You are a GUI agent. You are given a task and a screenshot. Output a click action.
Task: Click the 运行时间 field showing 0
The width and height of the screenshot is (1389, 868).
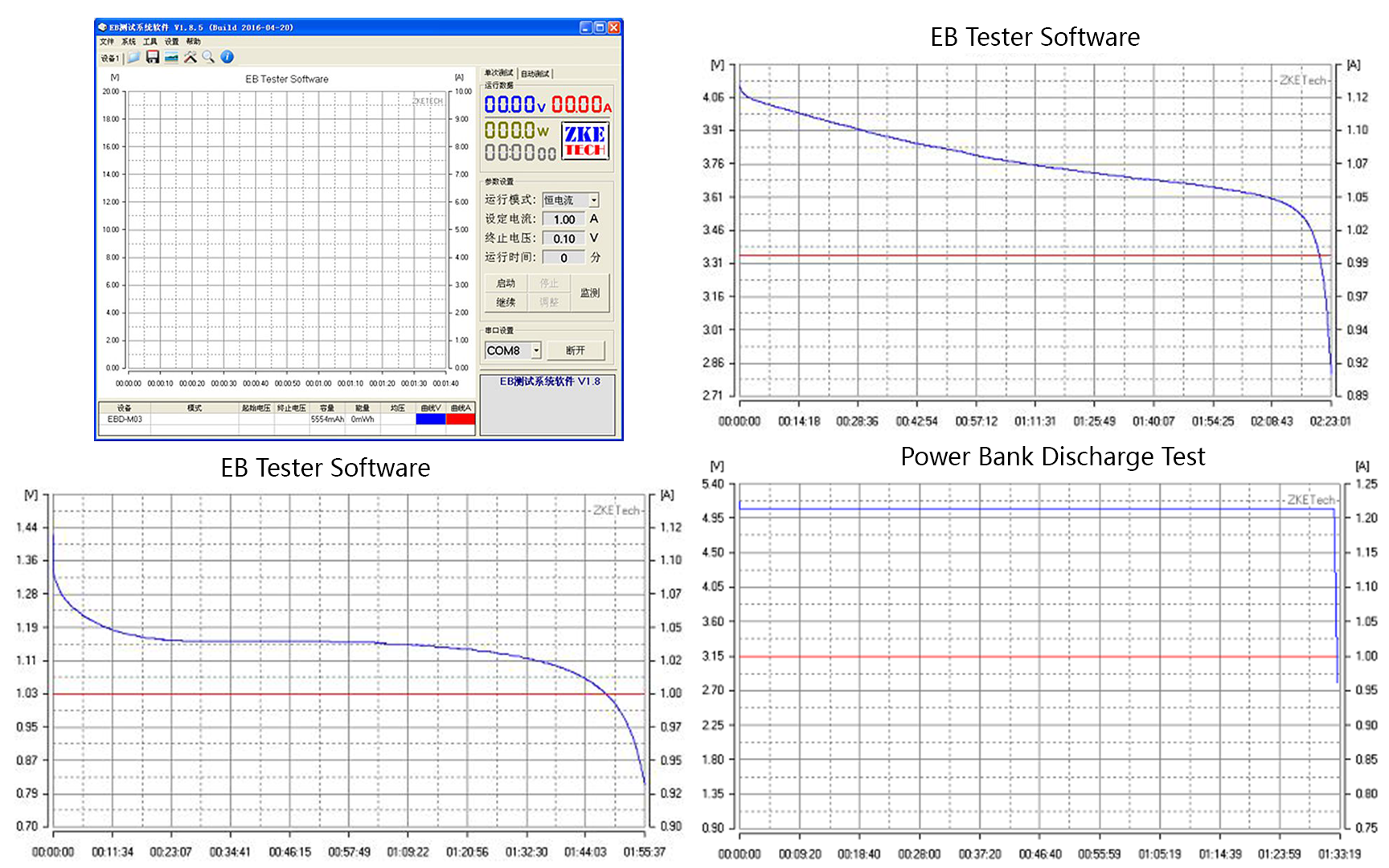[x=564, y=258]
